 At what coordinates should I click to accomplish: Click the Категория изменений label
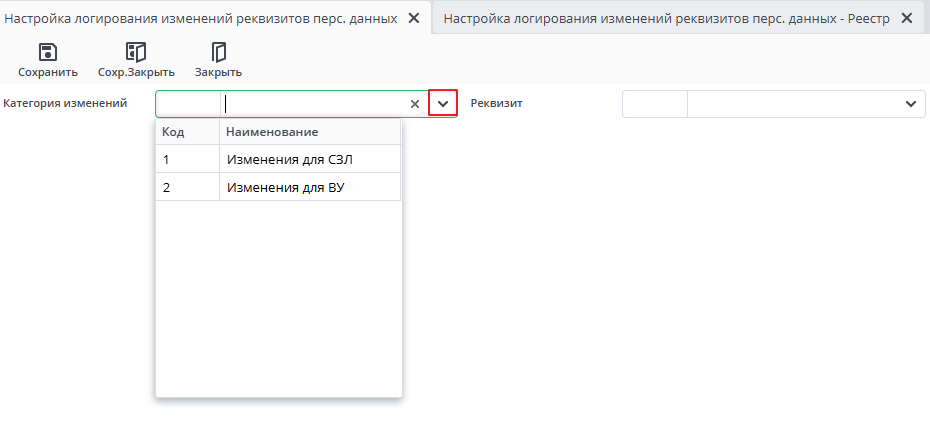[x=65, y=103]
